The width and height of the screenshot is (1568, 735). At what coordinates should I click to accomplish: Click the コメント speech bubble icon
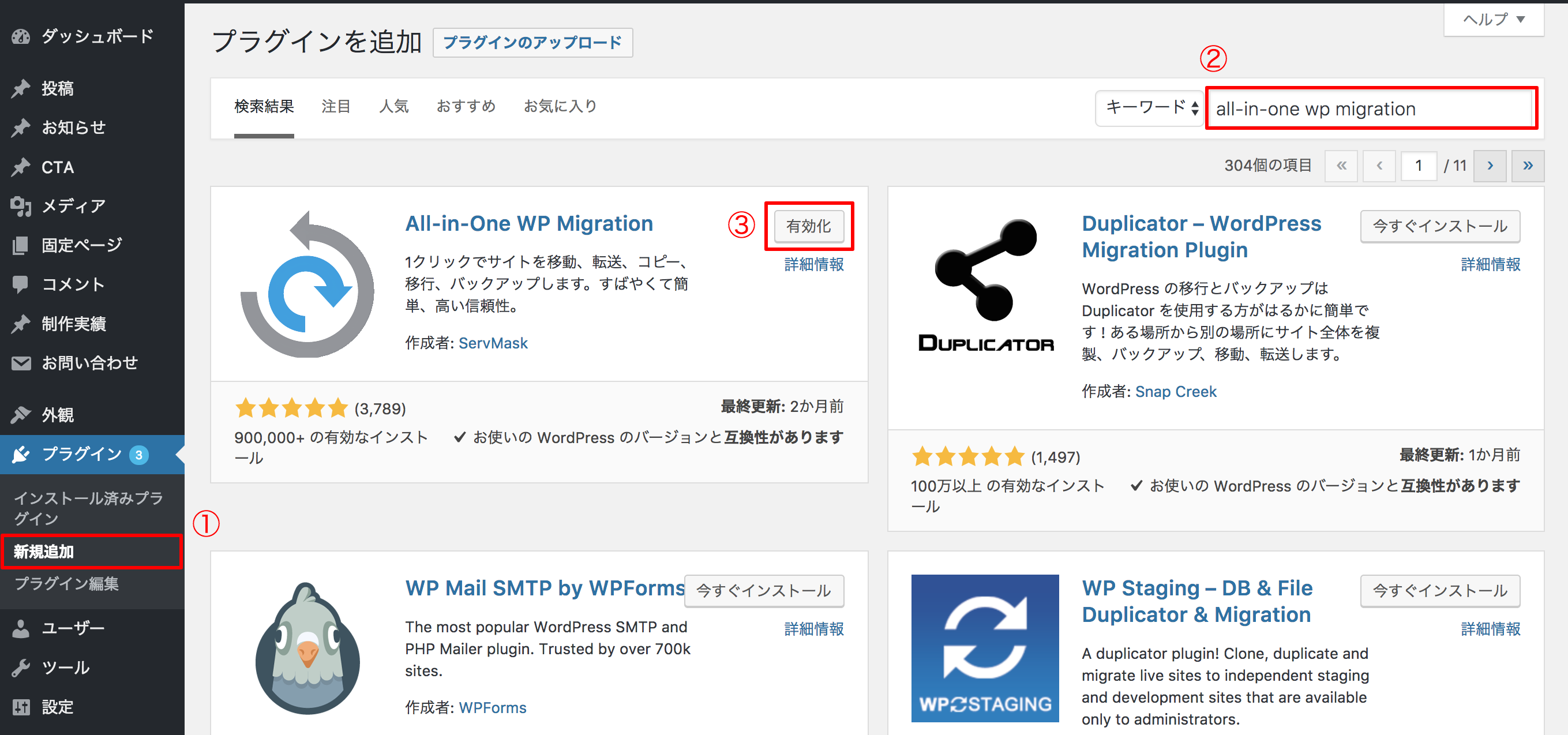[x=21, y=284]
